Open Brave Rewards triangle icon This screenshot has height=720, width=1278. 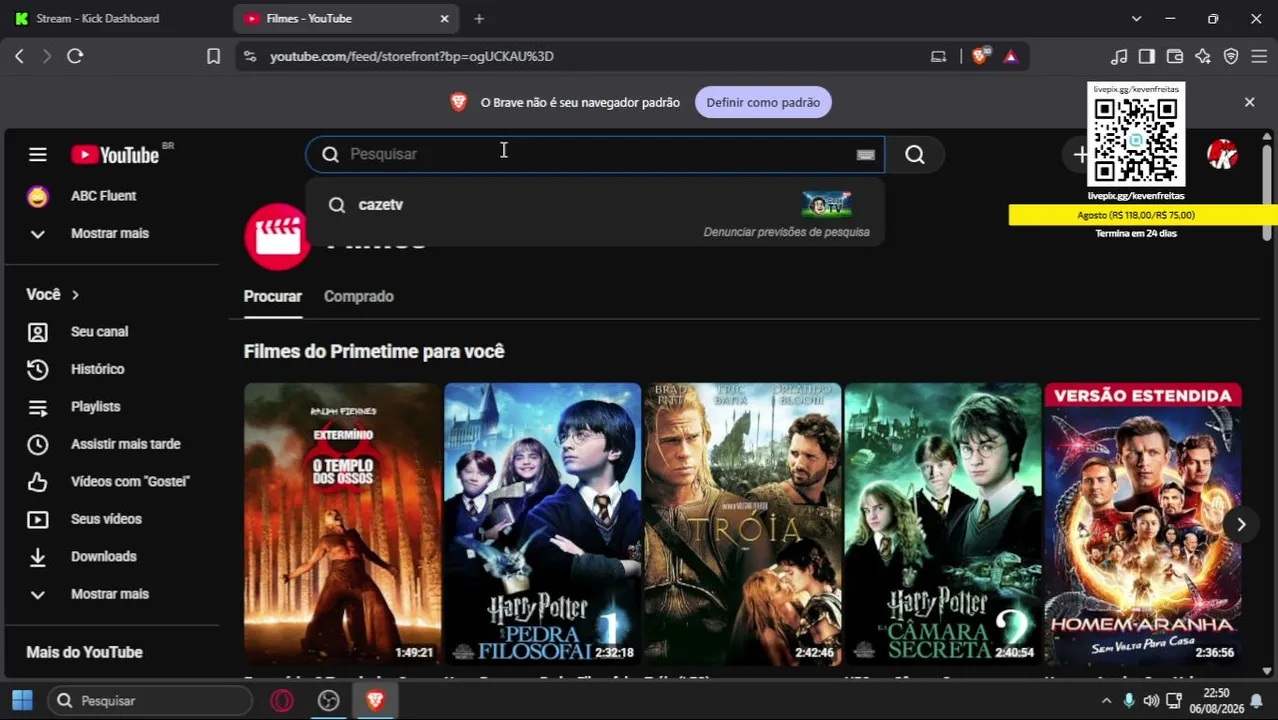pyautogui.click(x=1011, y=56)
